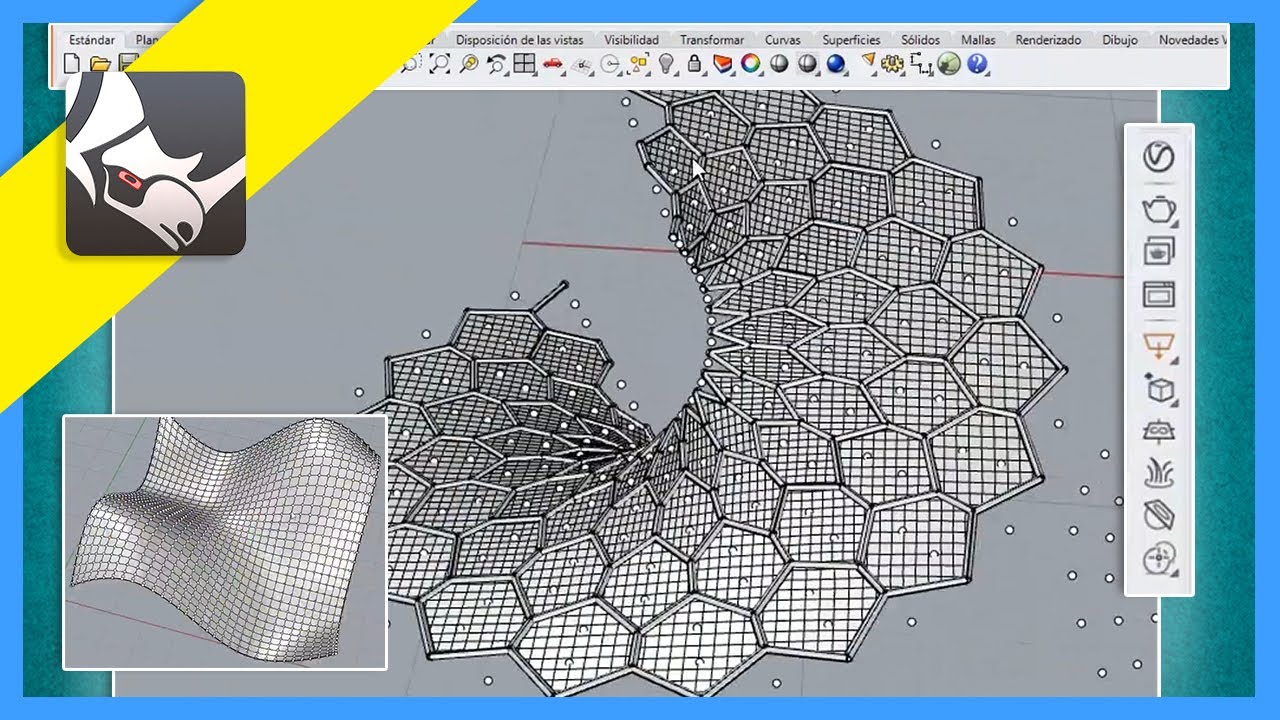The width and height of the screenshot is (1280, 720).
Task: Click the Zoom Selected magnifier icon
Action: pyautogui.click(x=469, y=64)
